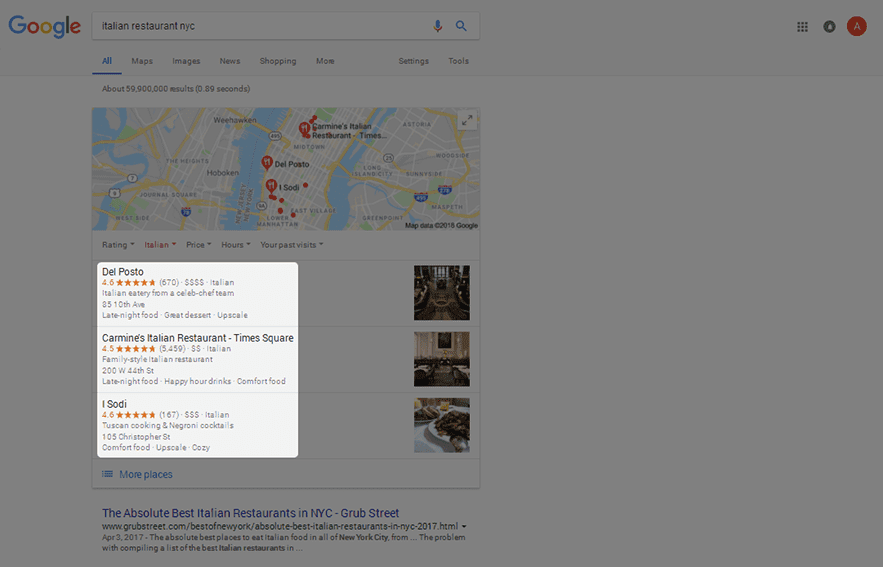This screenshot has height=567, width=883.
Task: Click the address '105 Christopher St'
Action: (136, 436)
